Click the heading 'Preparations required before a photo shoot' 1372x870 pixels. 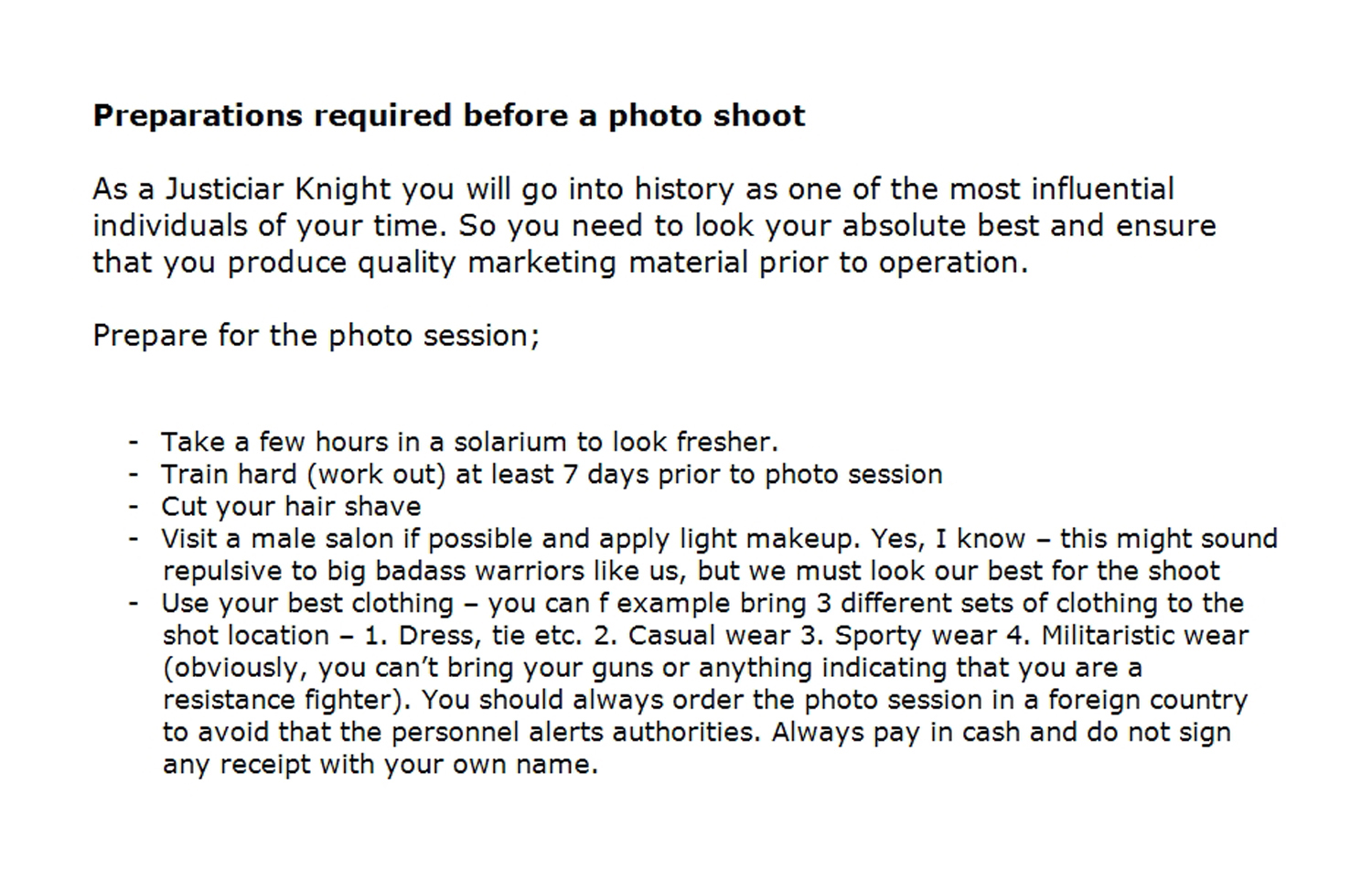click(448, 116)
